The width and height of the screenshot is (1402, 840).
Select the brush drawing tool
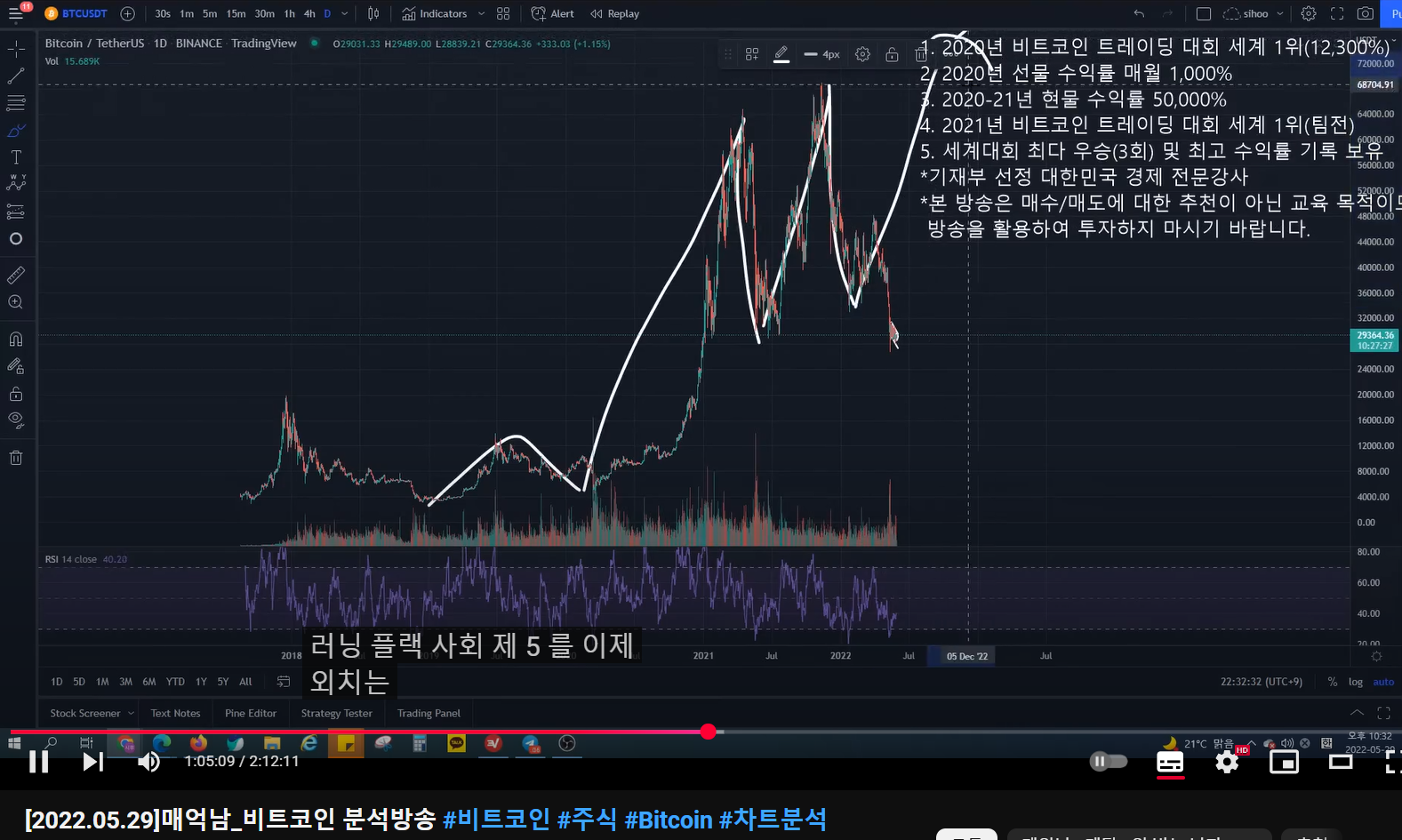16,131
